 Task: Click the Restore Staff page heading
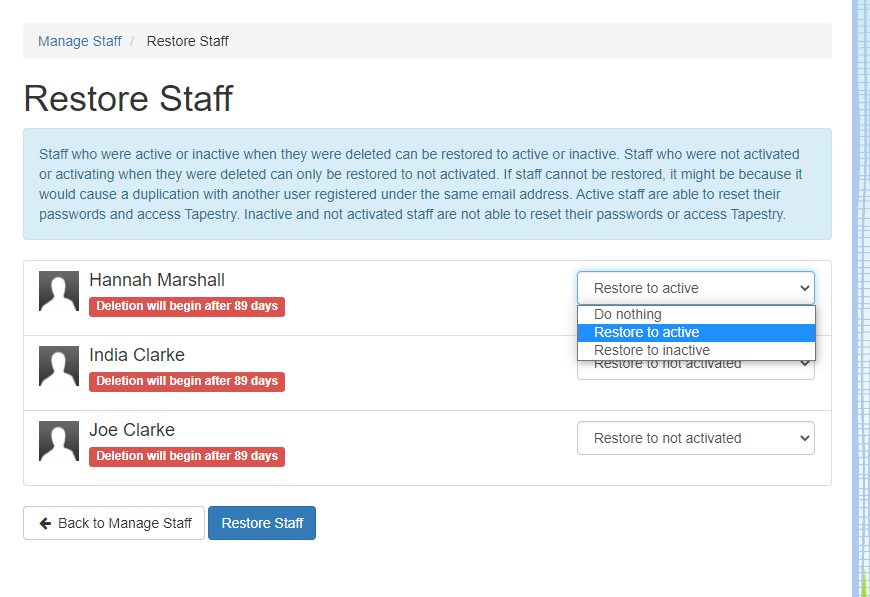point(128,99)
